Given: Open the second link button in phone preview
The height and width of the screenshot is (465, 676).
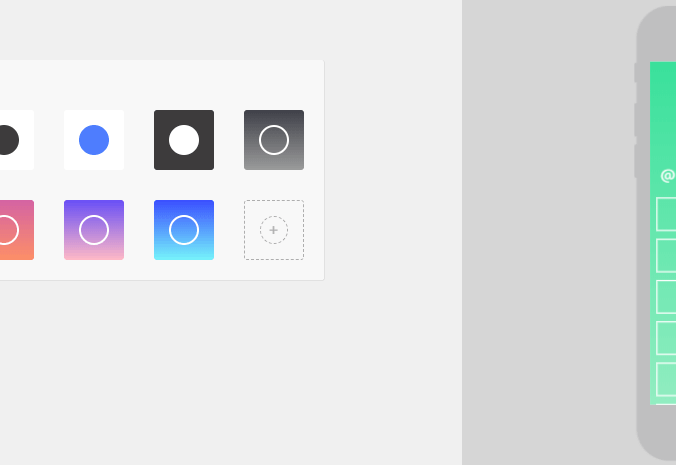Looking at the screenshot, I should [666, 256].
